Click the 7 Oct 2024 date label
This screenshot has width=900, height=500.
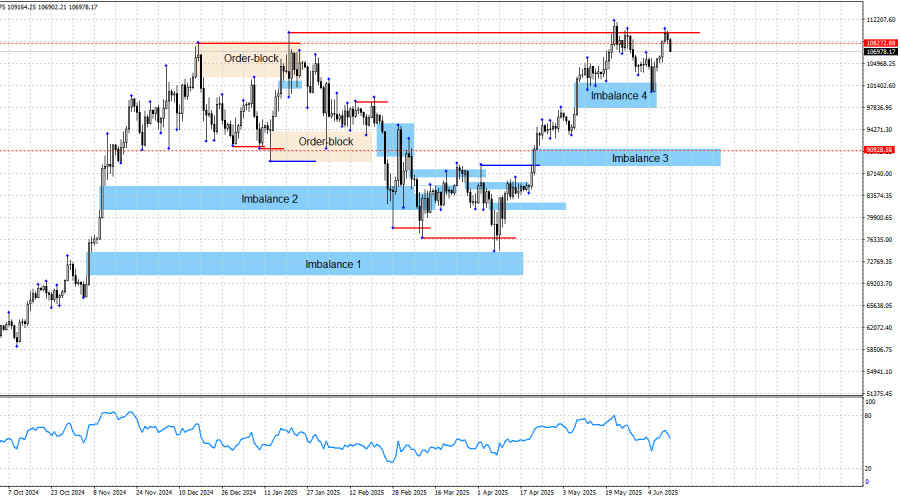tap(23, 493)
